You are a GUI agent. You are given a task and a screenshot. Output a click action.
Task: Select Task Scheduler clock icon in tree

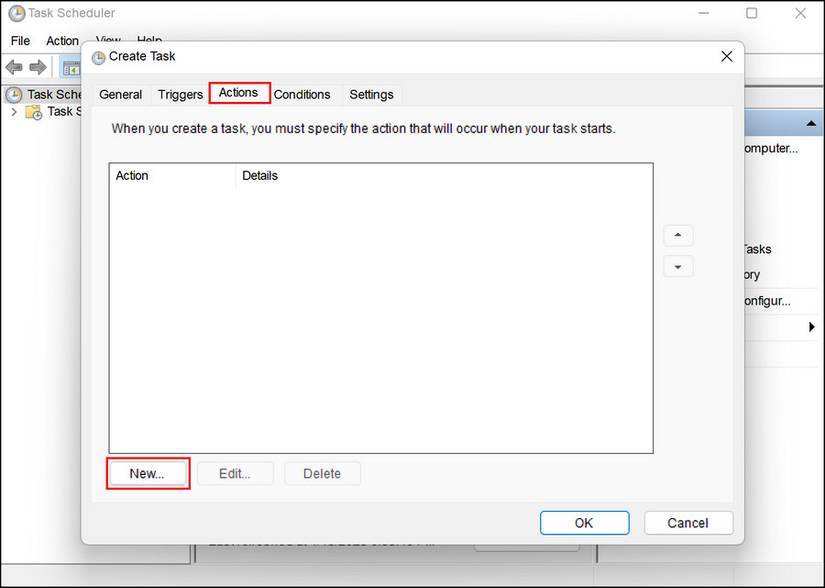[x=14, y=95]
